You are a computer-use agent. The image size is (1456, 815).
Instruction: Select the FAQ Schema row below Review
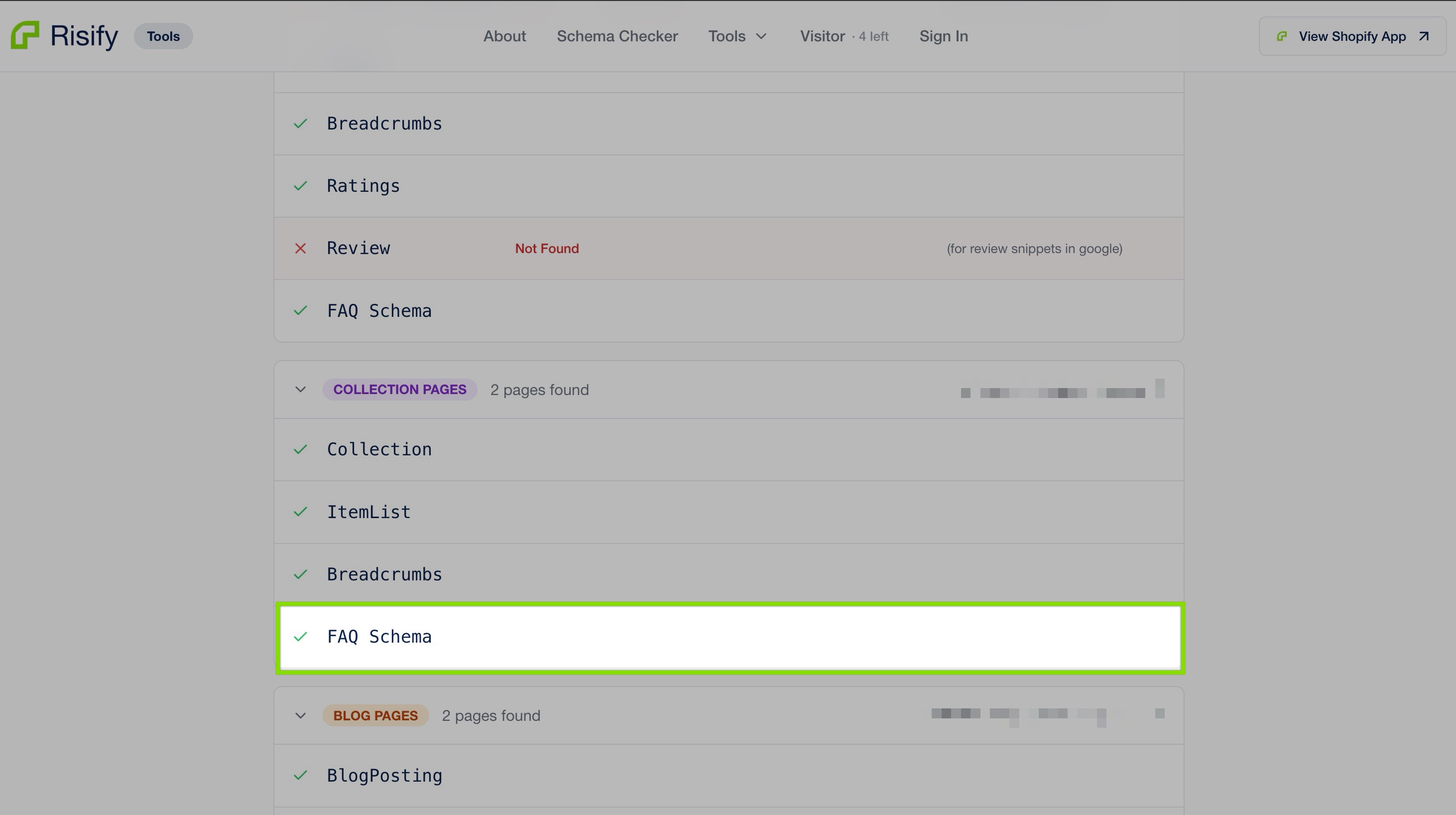(x=728, y=310)
